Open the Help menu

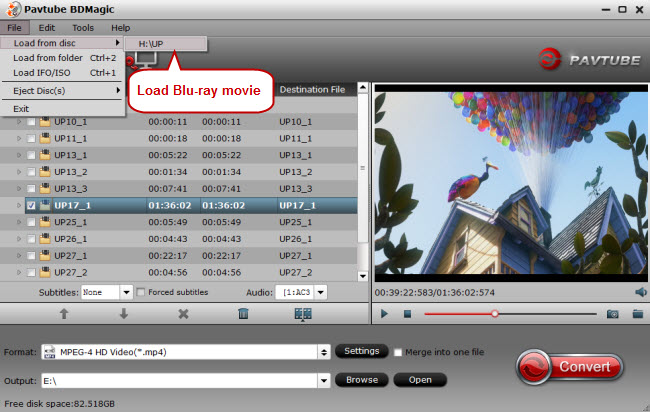[121, 28]
